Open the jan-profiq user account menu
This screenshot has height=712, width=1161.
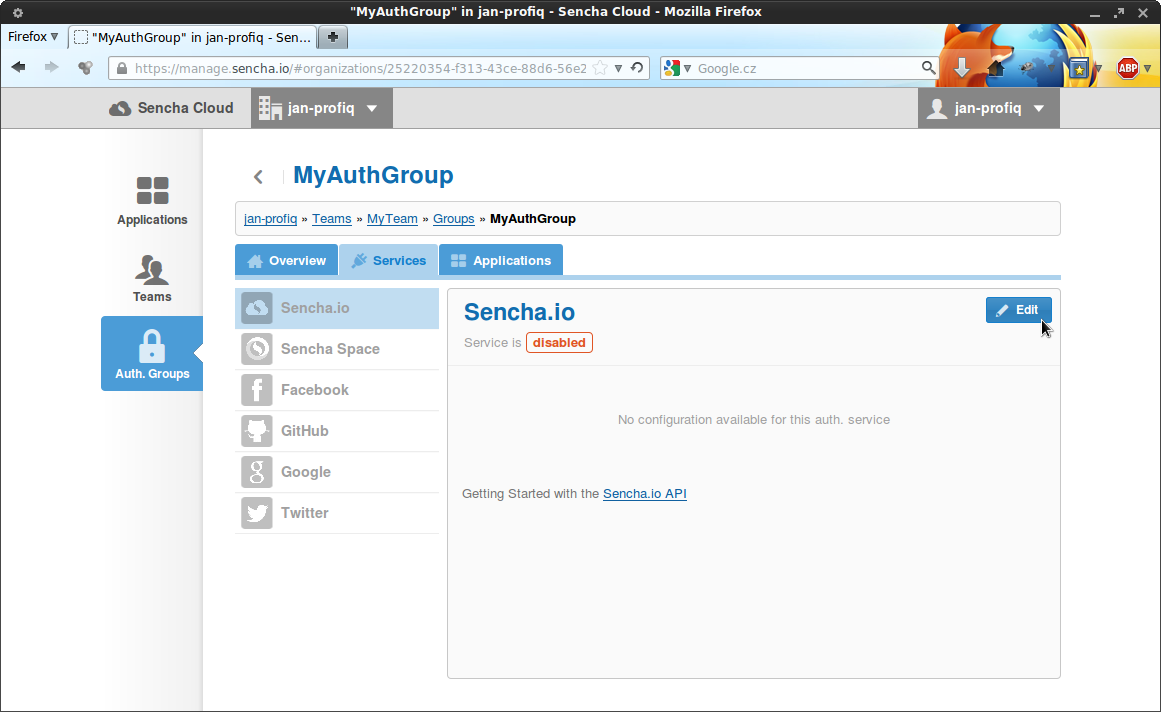point(988,108)
